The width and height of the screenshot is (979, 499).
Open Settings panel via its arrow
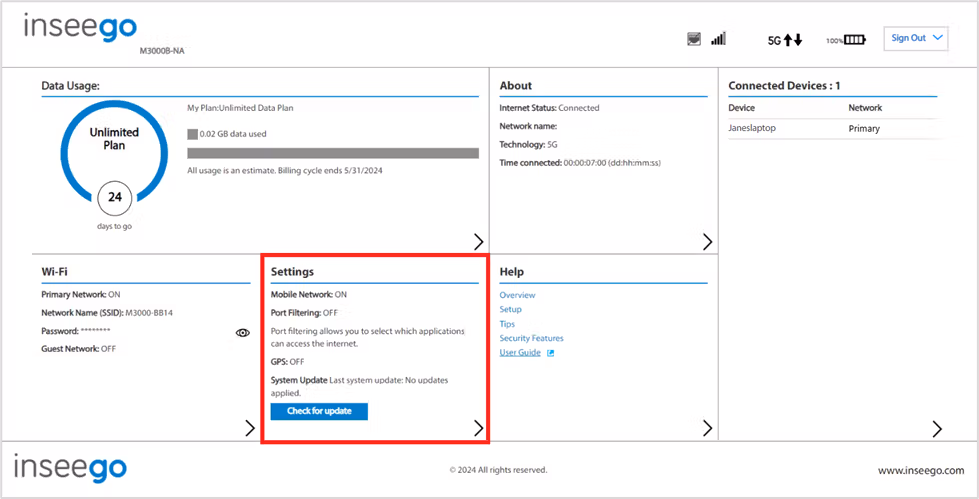(x=479, y=428)
